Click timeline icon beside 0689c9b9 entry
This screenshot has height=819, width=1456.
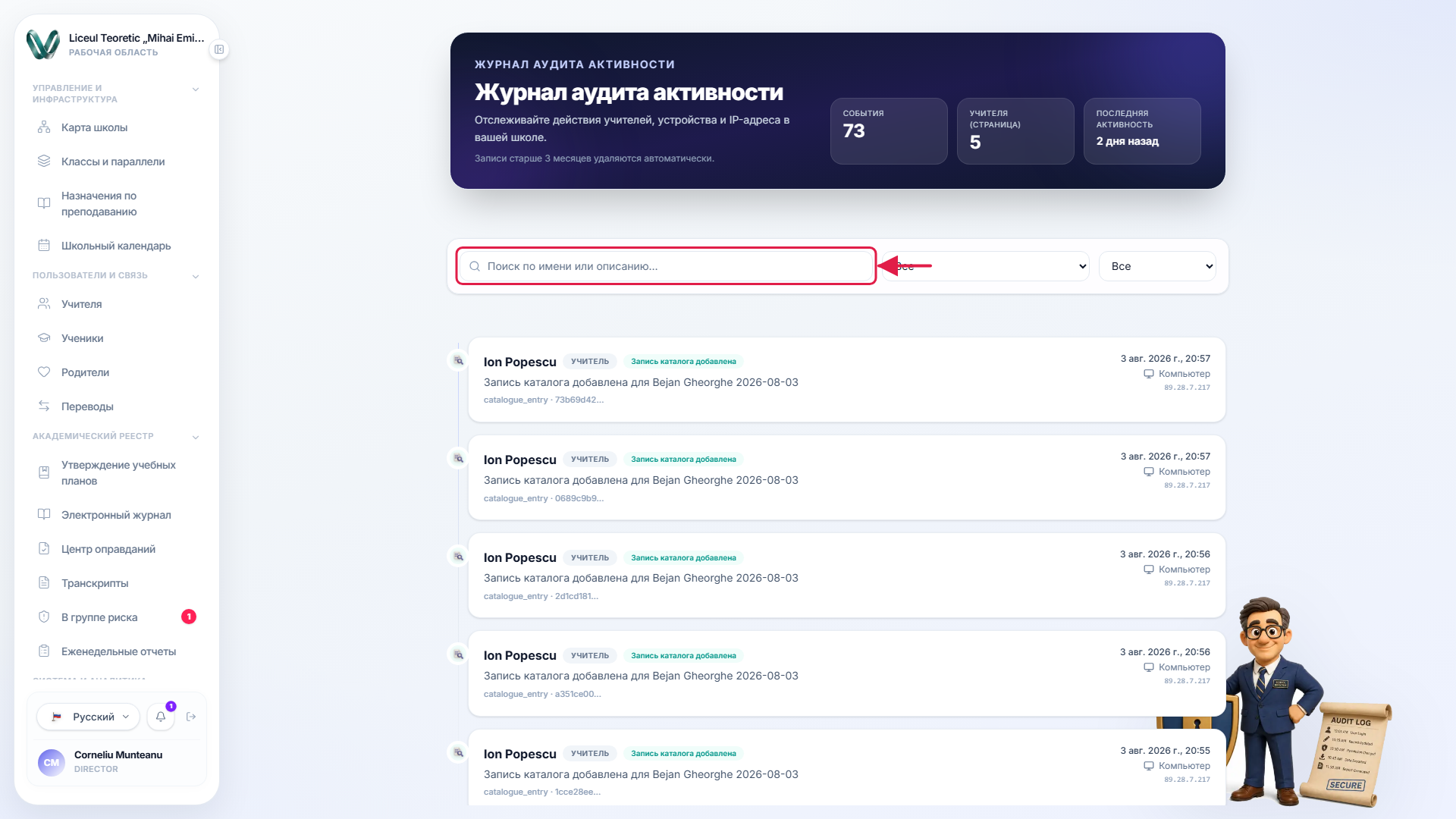[x=458, y=459]
